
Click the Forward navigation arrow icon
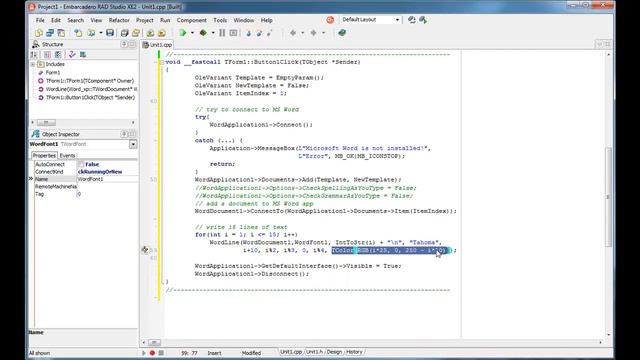(313, 33)
